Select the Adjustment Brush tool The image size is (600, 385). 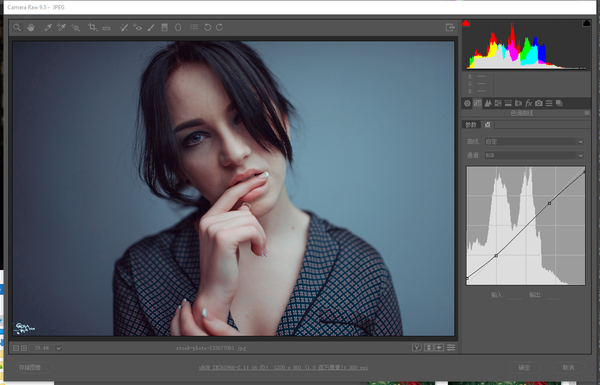pos(151,27)
